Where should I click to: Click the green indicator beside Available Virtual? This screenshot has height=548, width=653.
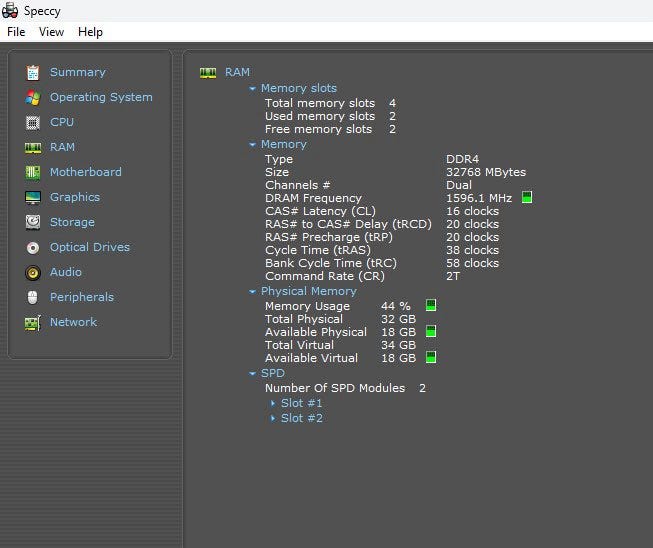tap(431, 358)
